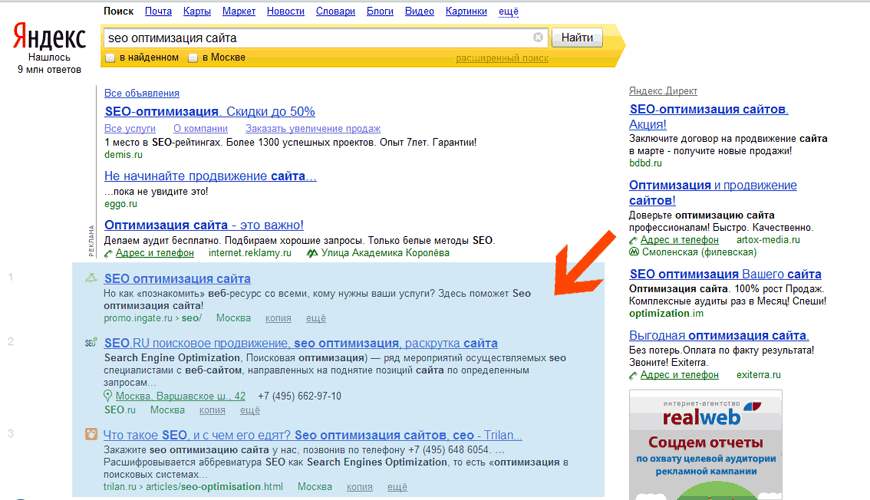
Task: Open sidebar ad 'SEO-оптимизация сайтов. Акция!'
Action: pyautogui.click(x=709, y=117)
